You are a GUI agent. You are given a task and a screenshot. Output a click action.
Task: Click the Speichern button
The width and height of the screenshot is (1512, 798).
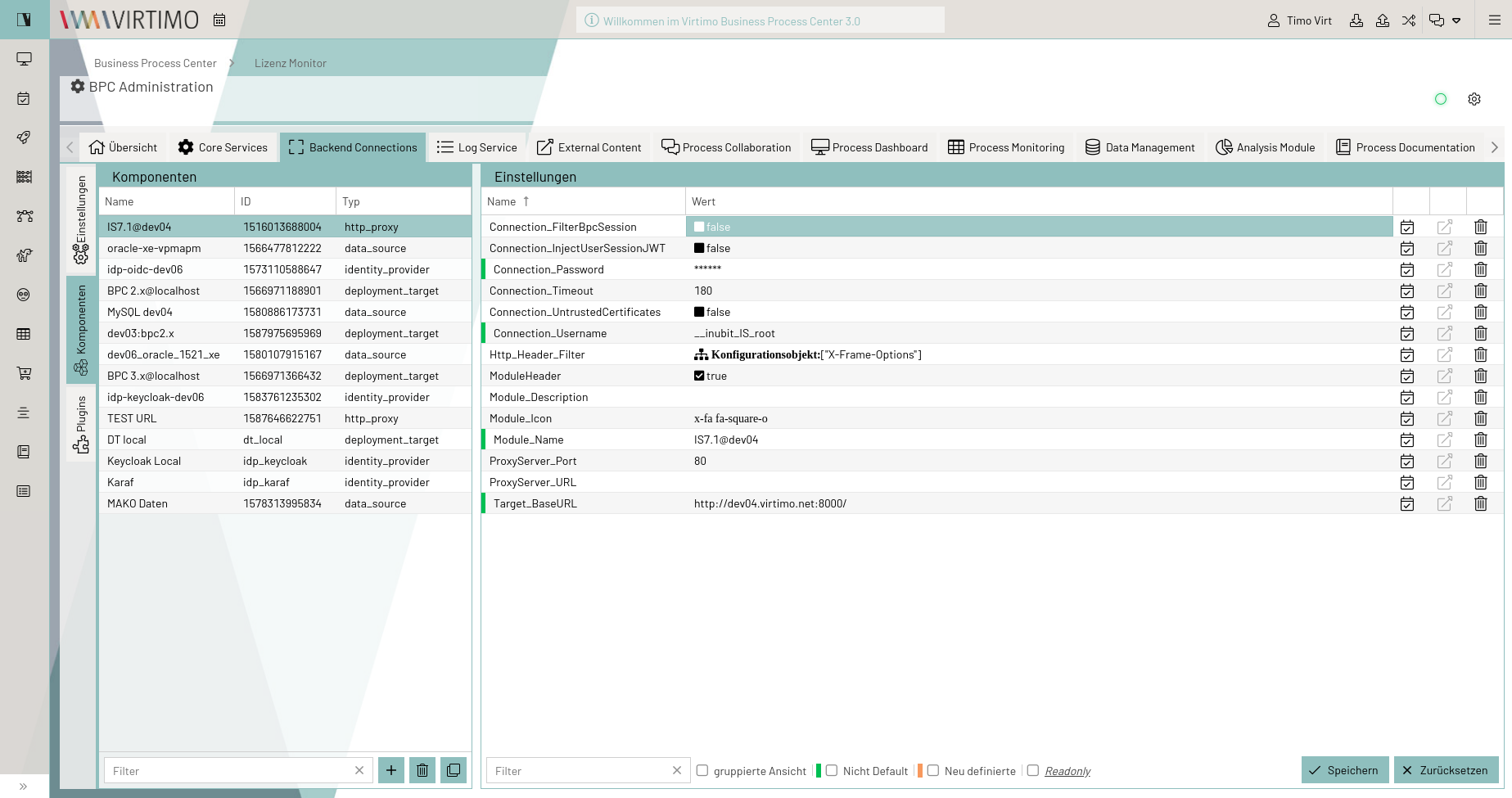(1345, 770)
